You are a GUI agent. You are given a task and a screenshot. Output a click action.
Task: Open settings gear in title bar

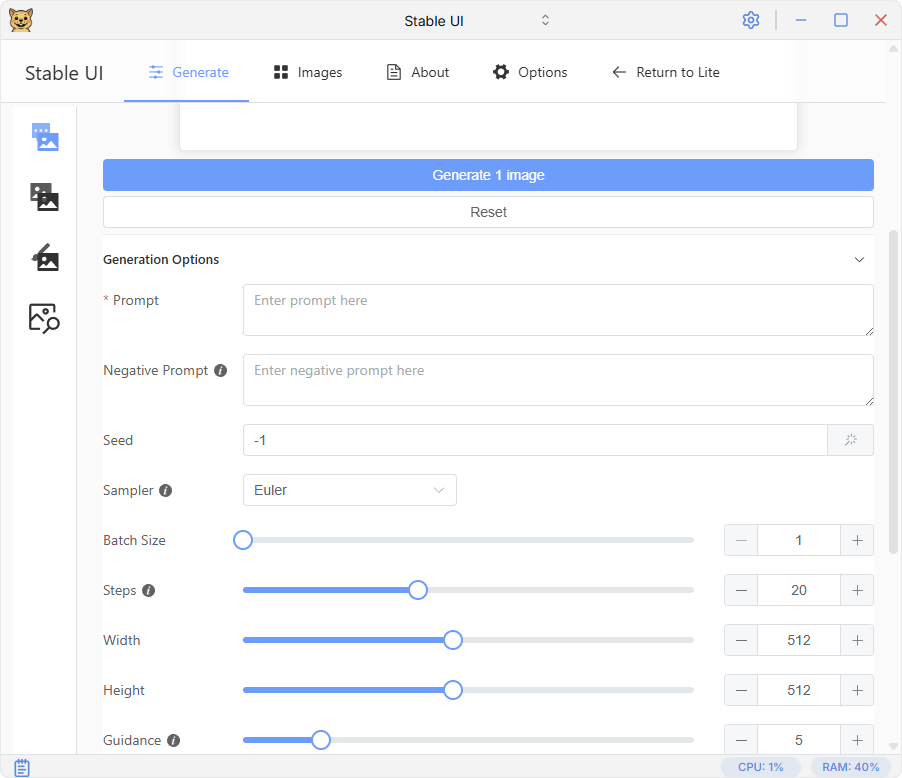point(751,20)
